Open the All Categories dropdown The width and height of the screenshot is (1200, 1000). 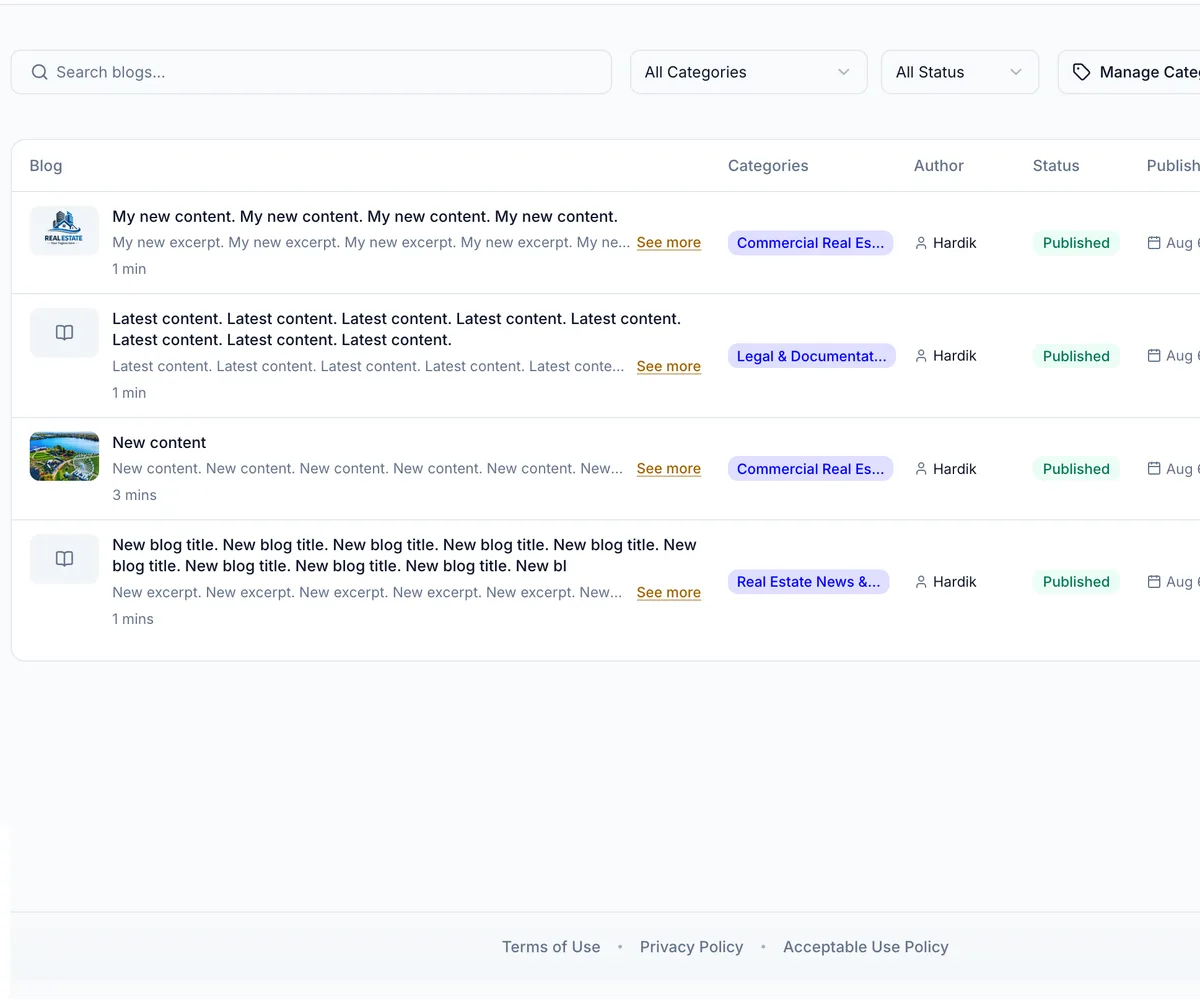(748, 72)
